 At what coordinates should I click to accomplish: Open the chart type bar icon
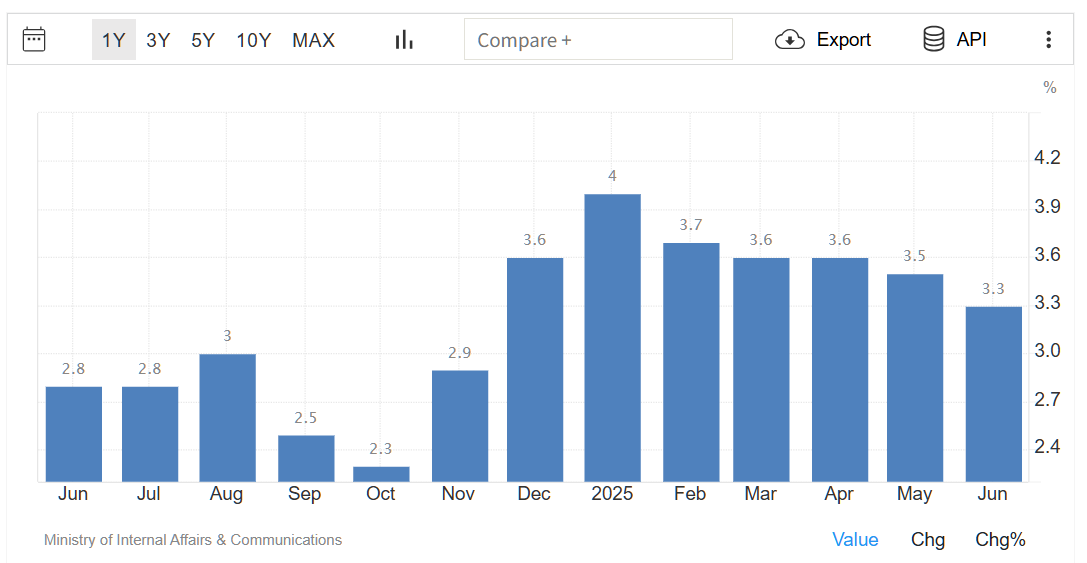(x=404, y=40)
